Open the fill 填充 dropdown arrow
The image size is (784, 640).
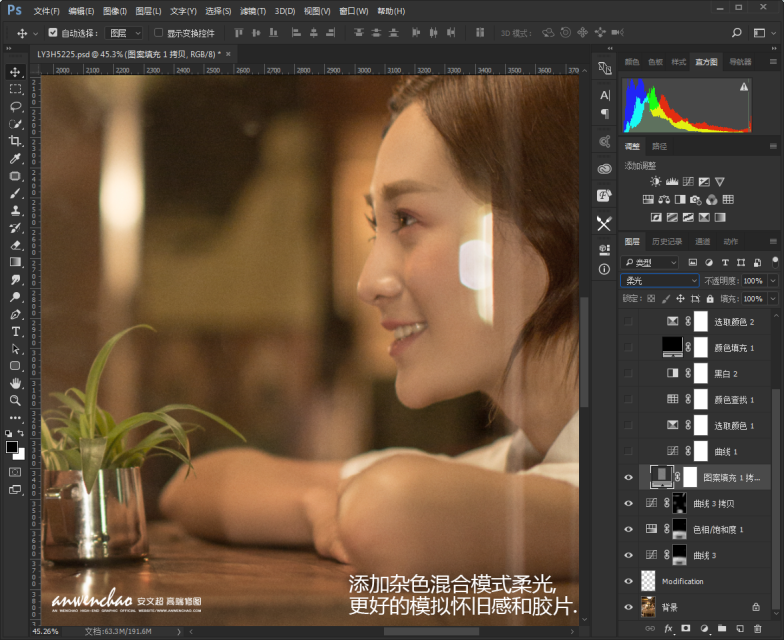(x=773, y=298)
